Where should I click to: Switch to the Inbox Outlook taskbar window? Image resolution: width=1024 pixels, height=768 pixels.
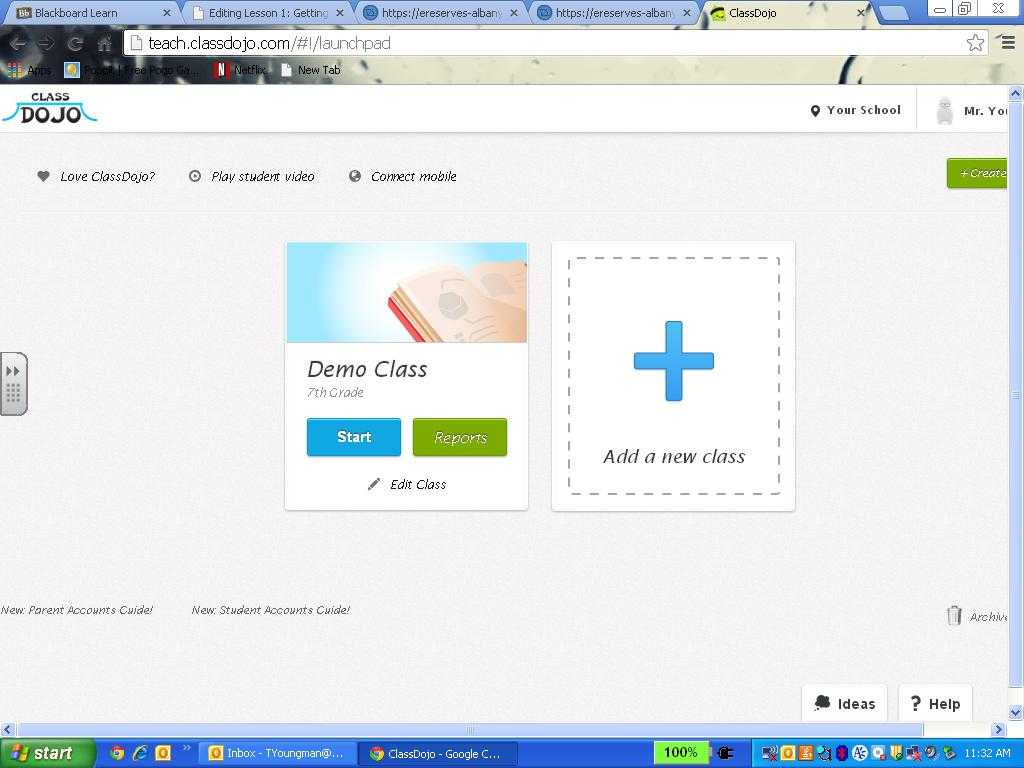coord(278,753)
